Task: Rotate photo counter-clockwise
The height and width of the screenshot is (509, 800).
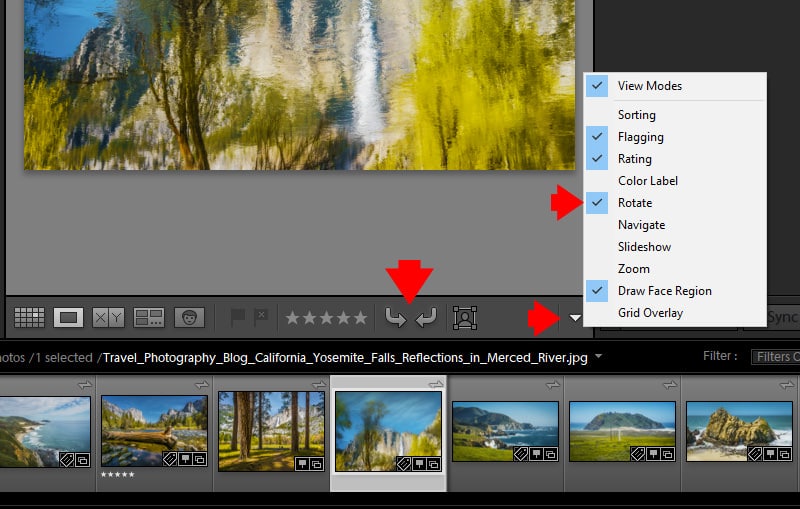Action: click(395, 318)
